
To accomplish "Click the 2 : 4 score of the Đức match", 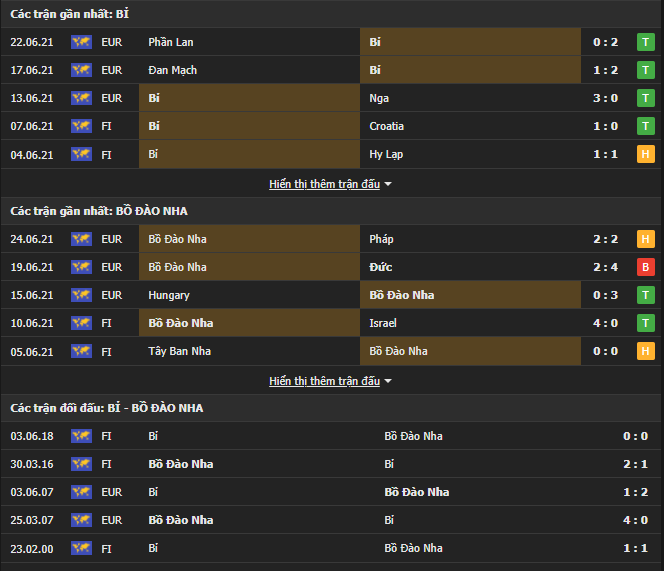I will click(x=605, y=267).
